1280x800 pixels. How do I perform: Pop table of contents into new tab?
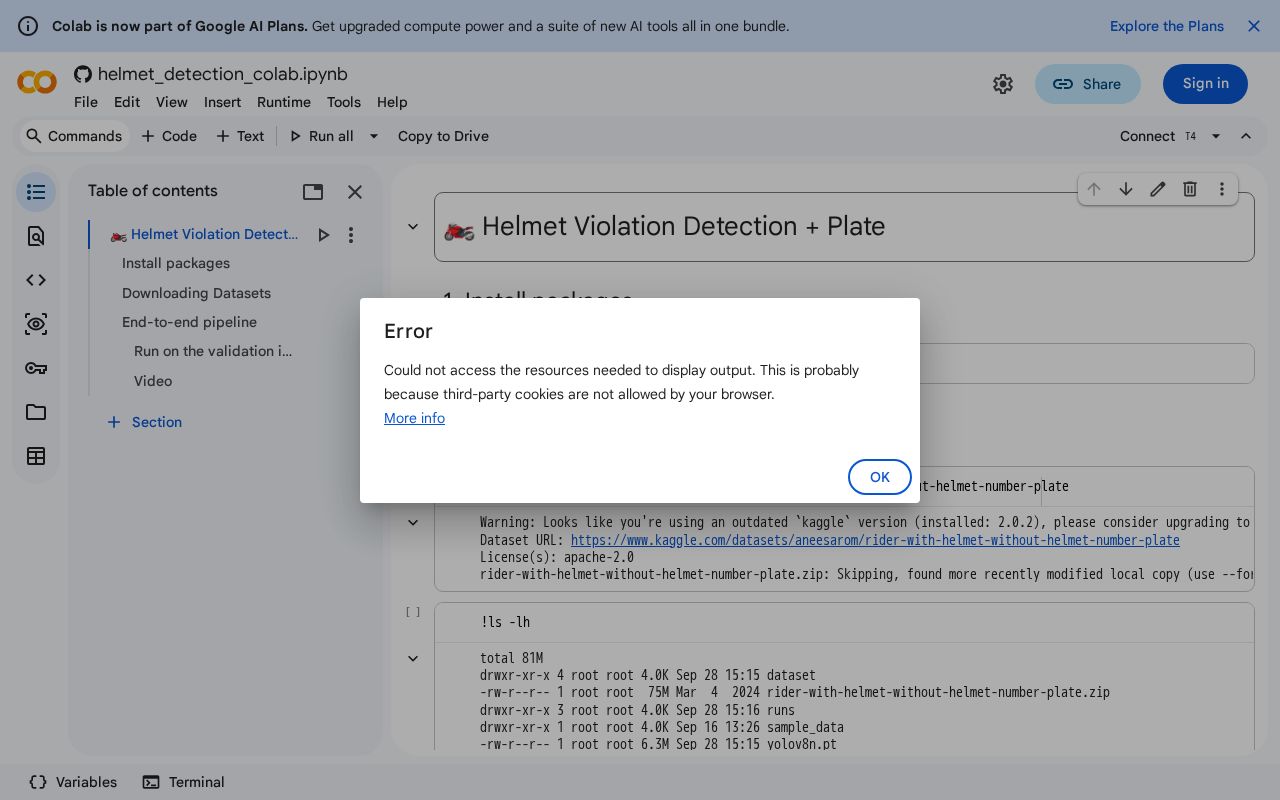[x=313, y=192]
